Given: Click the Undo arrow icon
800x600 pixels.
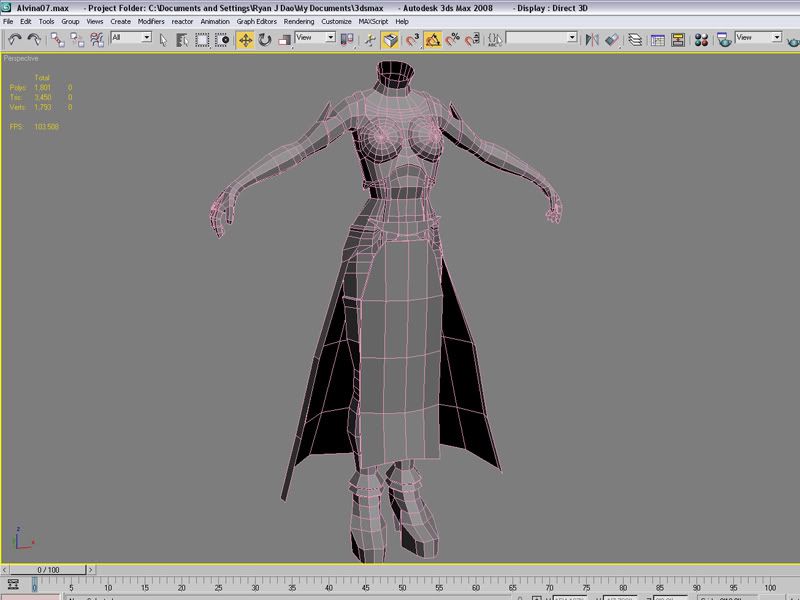Looking at the screenshot, I should tap(15, 39).
